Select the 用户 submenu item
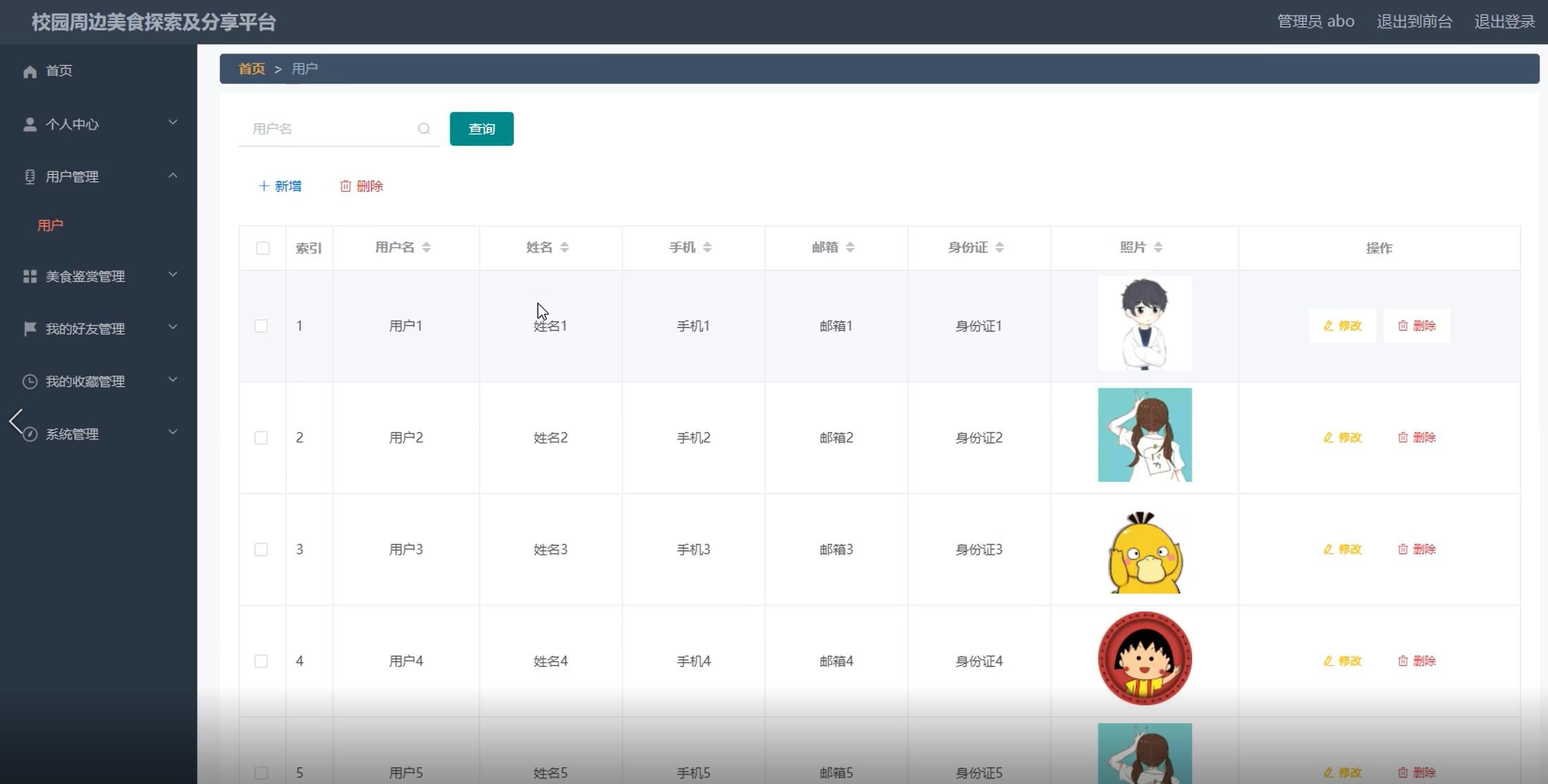 (50, 225)
